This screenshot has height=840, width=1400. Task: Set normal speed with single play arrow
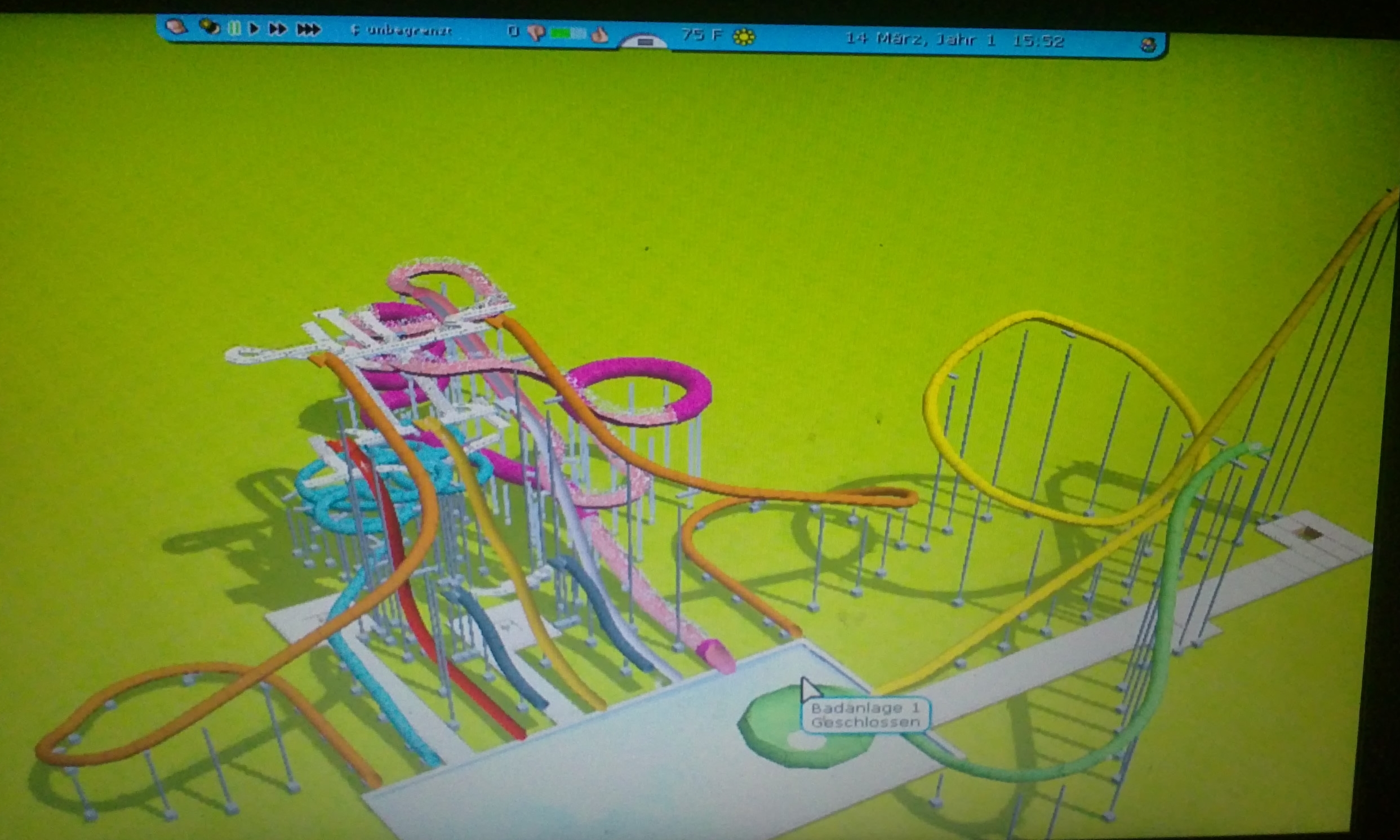click(x=254, y=28)
